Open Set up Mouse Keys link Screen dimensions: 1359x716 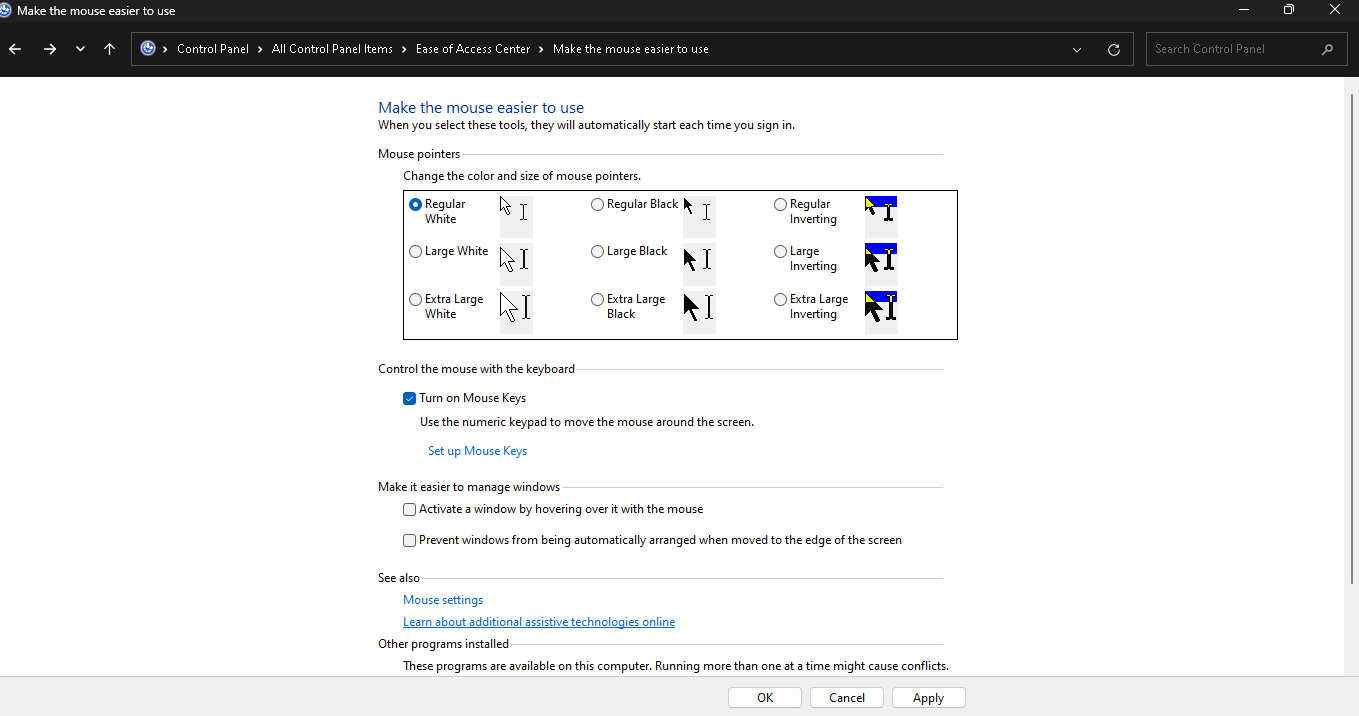[x=477, y=451]
